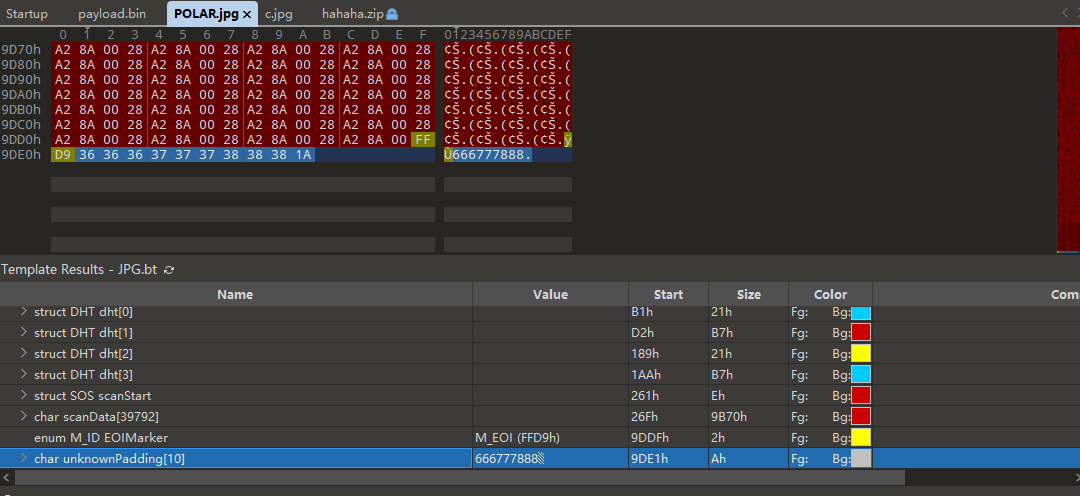The width and height of the screenshot is (1080, 496).
Task: Expand char scanData[39792] array
Action: tap(24, 416)
